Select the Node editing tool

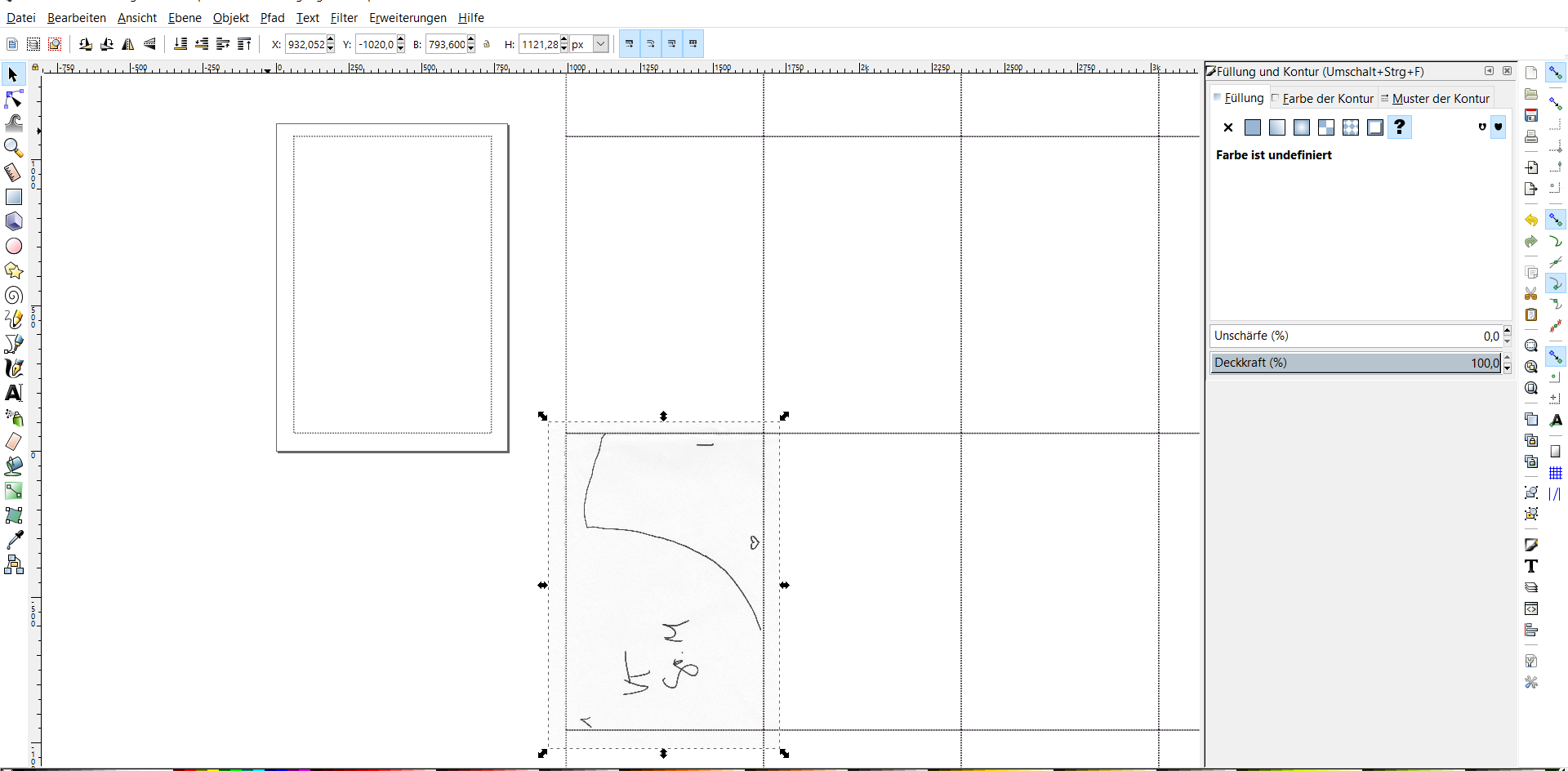click(x=14, y=99)
